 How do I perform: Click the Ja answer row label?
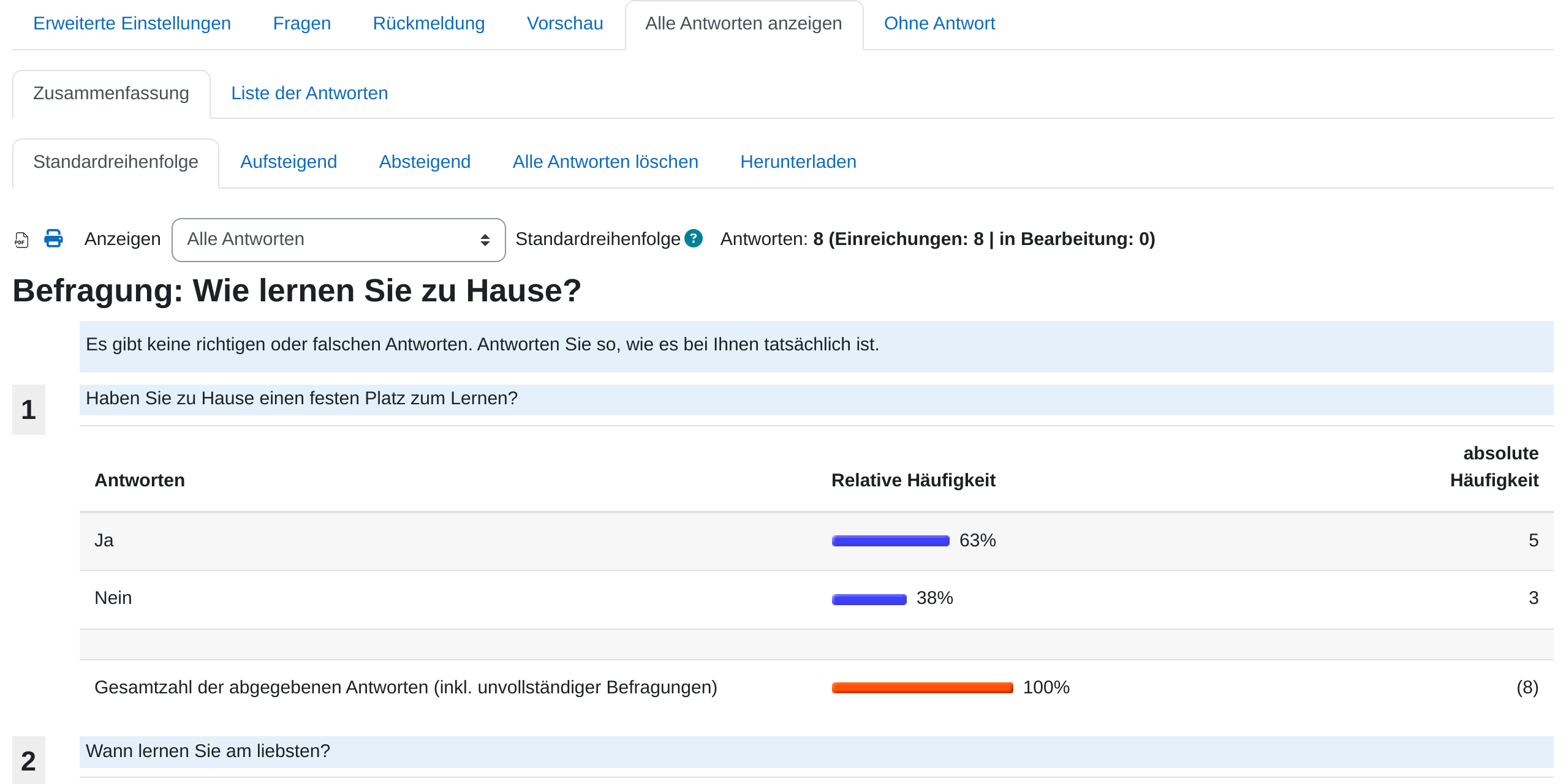tap(104, 540)
